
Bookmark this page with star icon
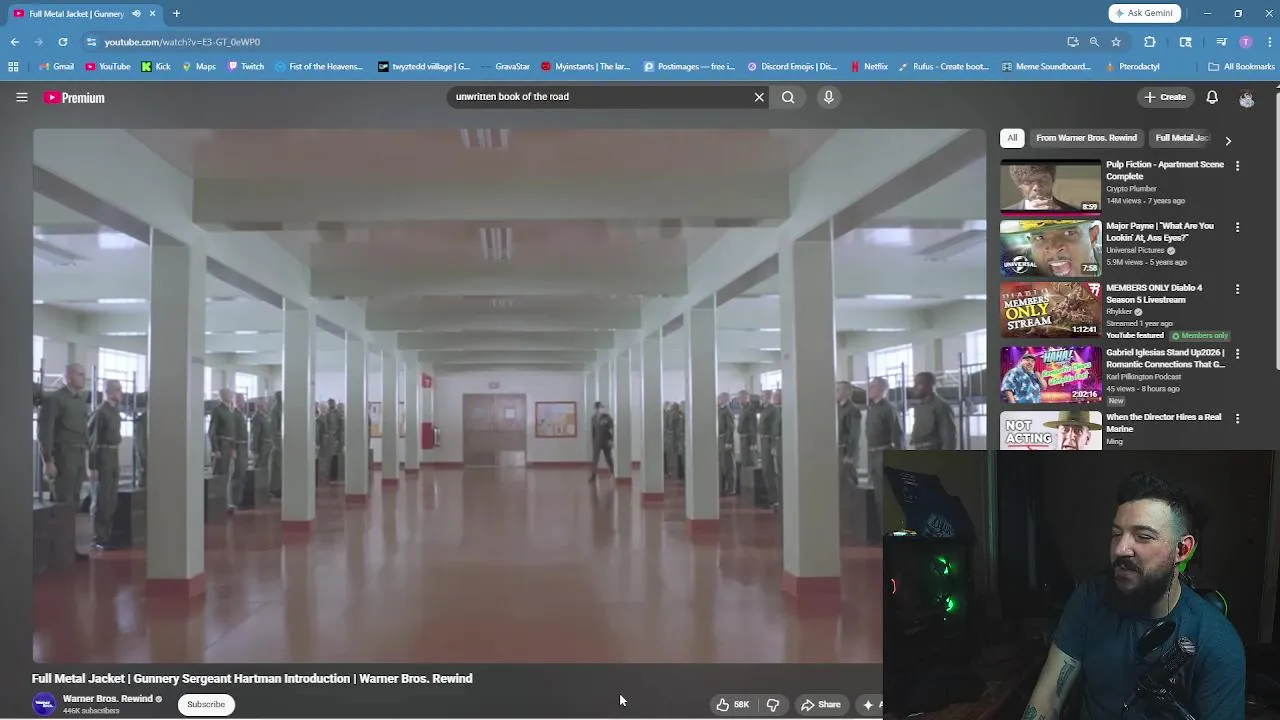click(1116, 42)
